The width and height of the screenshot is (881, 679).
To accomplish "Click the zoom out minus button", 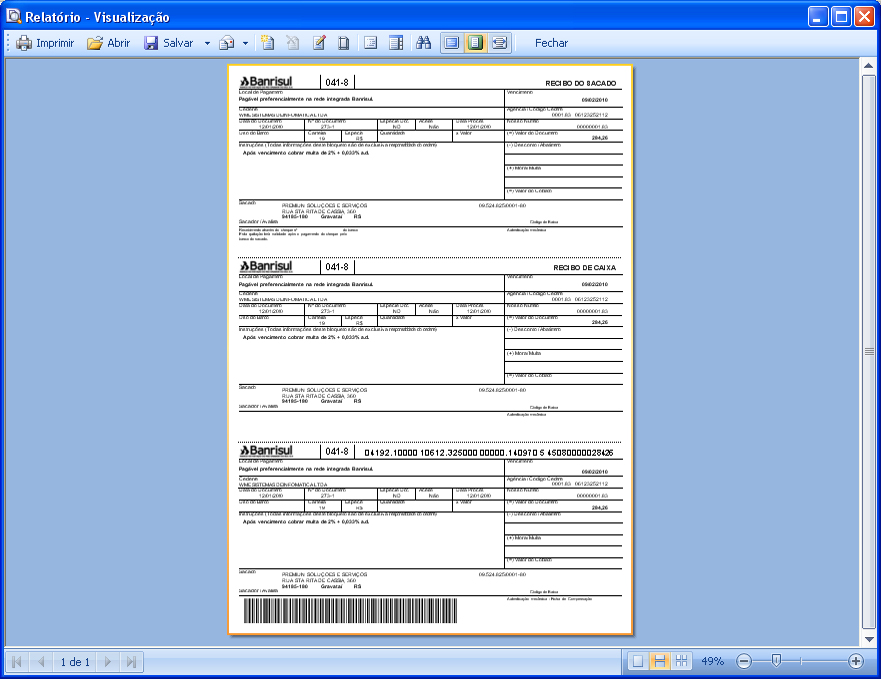I will pos(744,661).
